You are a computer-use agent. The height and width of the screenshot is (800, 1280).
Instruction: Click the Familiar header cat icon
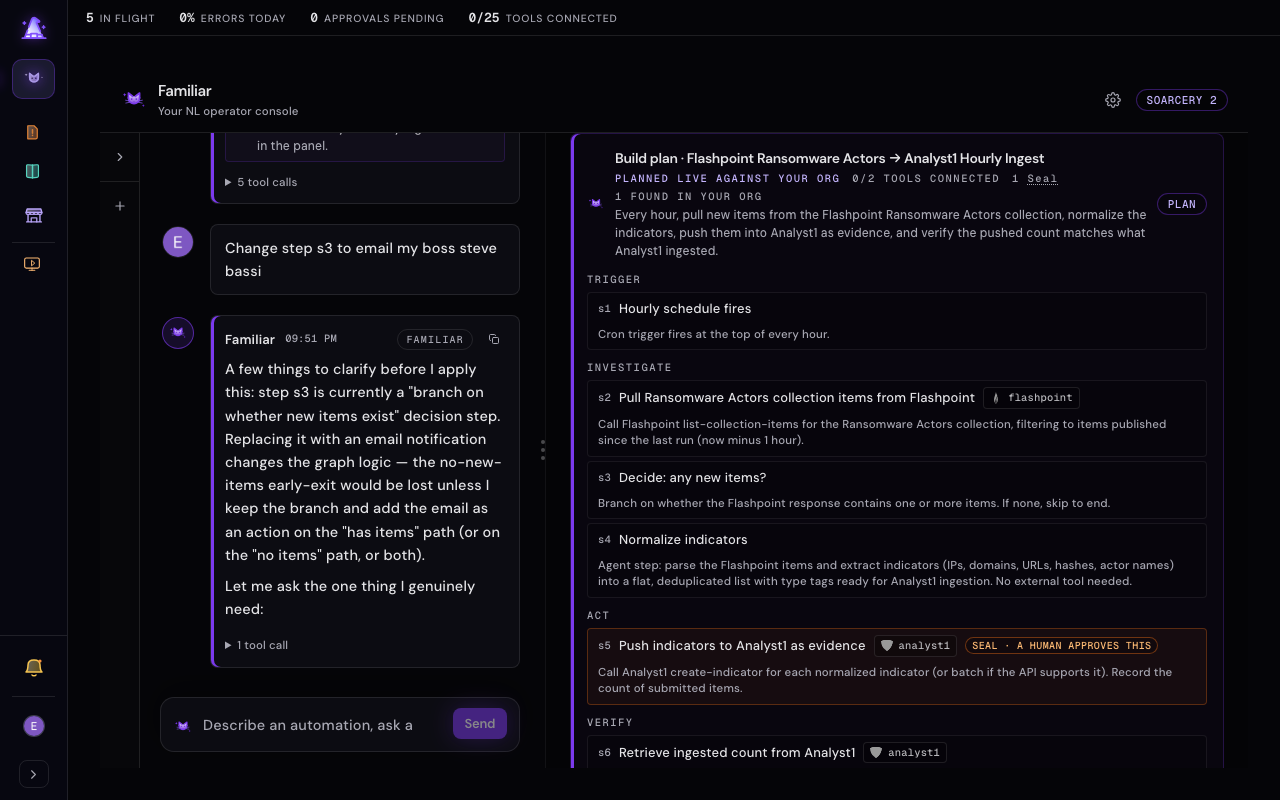(133, 99)
